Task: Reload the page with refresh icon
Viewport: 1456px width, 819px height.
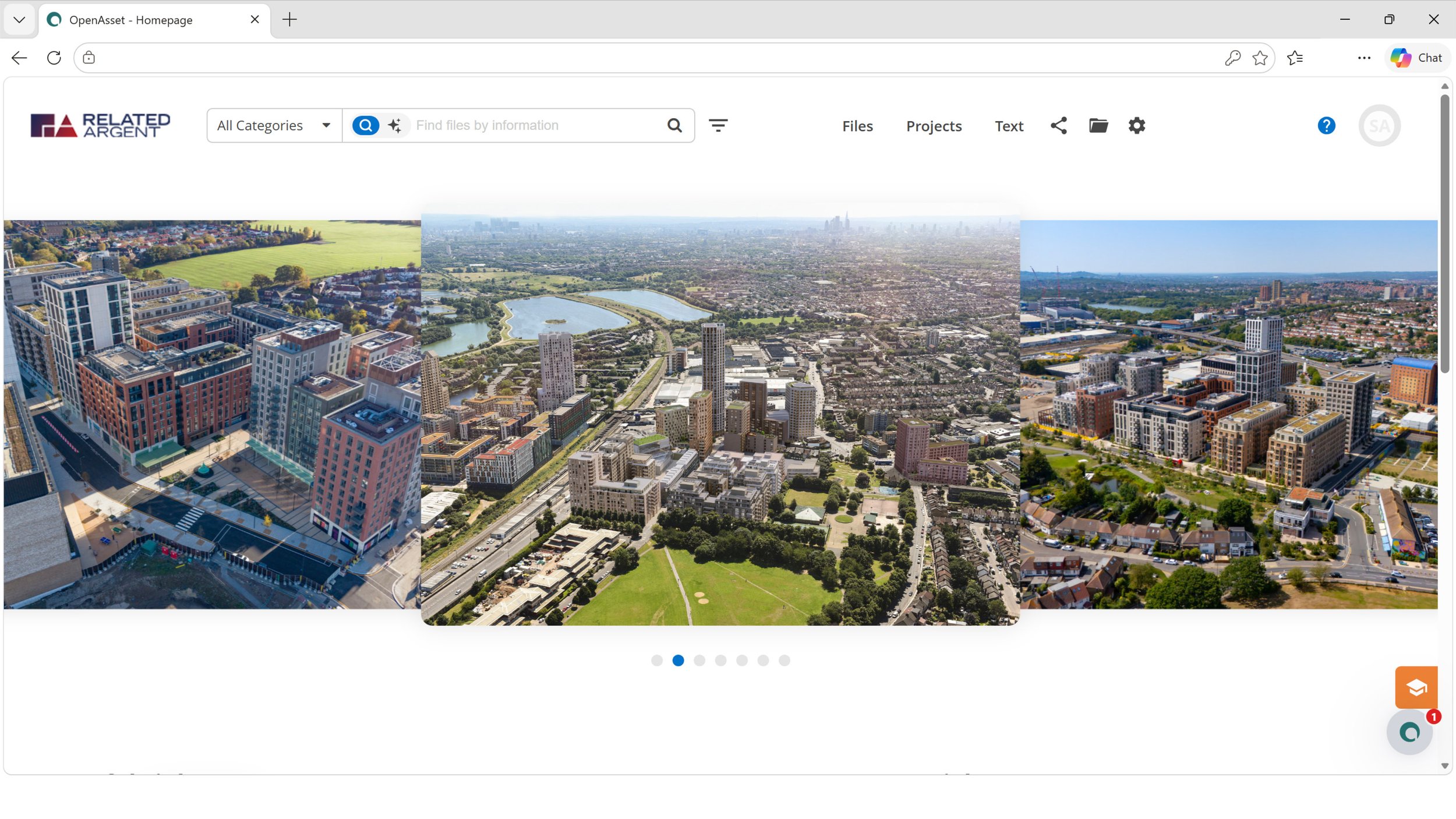Action: (x=54, y=58)
